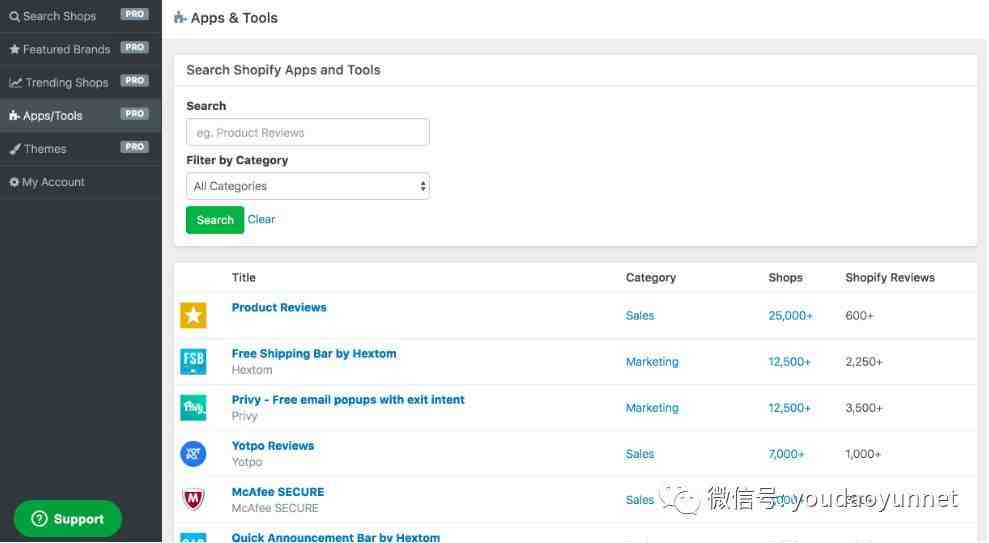The width and height of the screenshot is (989, 543).
Task: Click the Privy app icon
Action: tap(193, 408)
